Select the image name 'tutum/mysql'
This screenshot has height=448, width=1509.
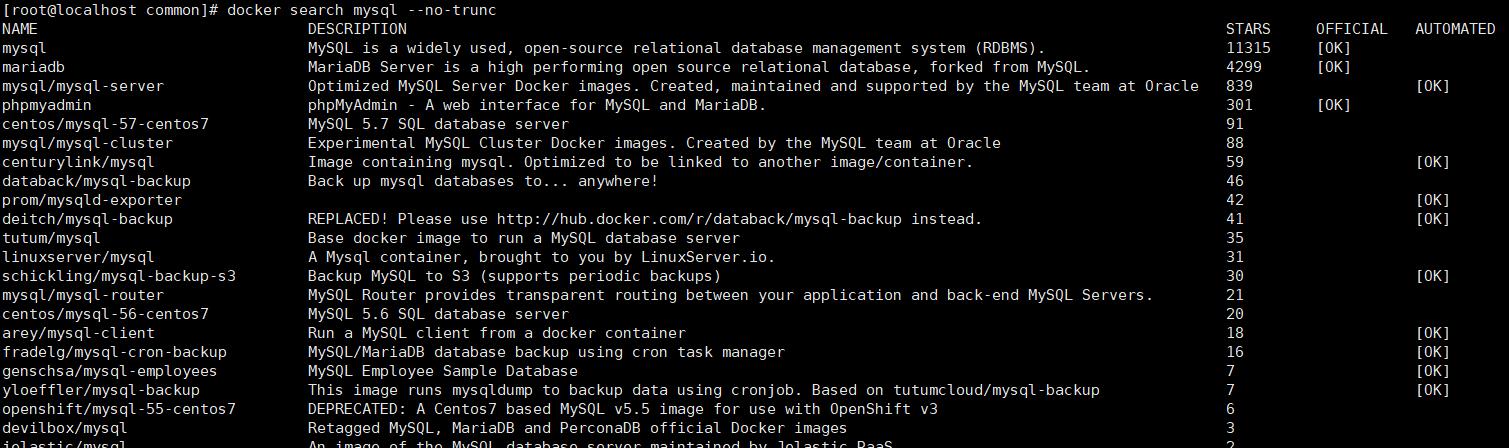coord(51,238)
